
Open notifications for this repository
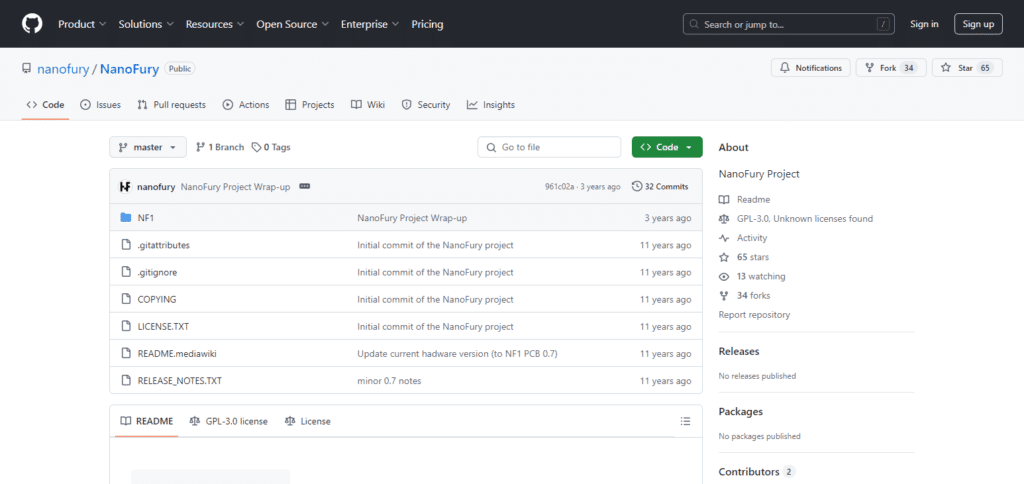pos(811,68)
